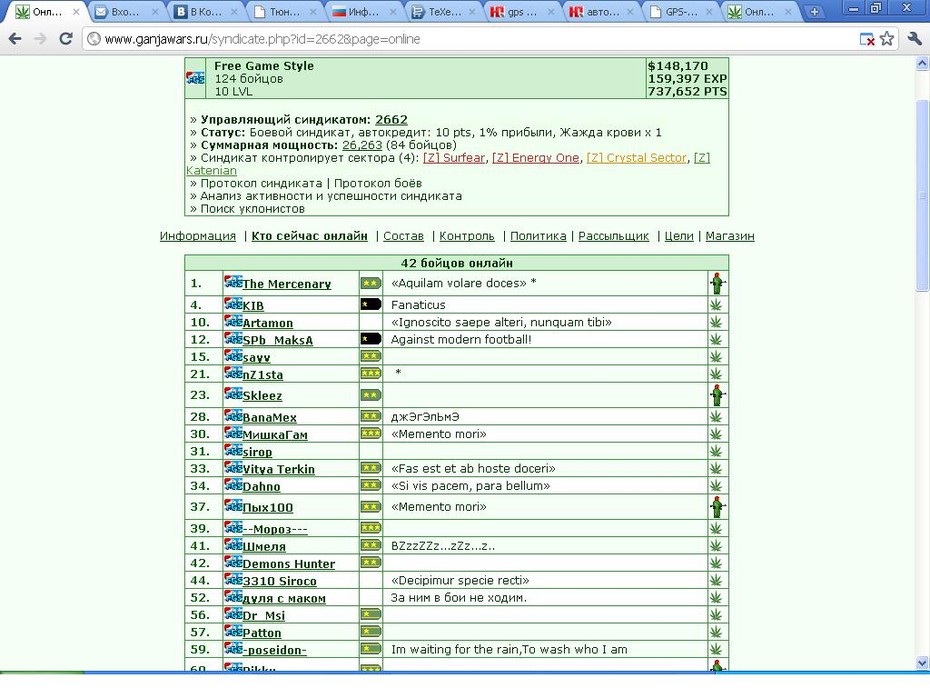Open the Состав section link
Image resolution: width=930 pixels, height=698 pixels.
403,236
